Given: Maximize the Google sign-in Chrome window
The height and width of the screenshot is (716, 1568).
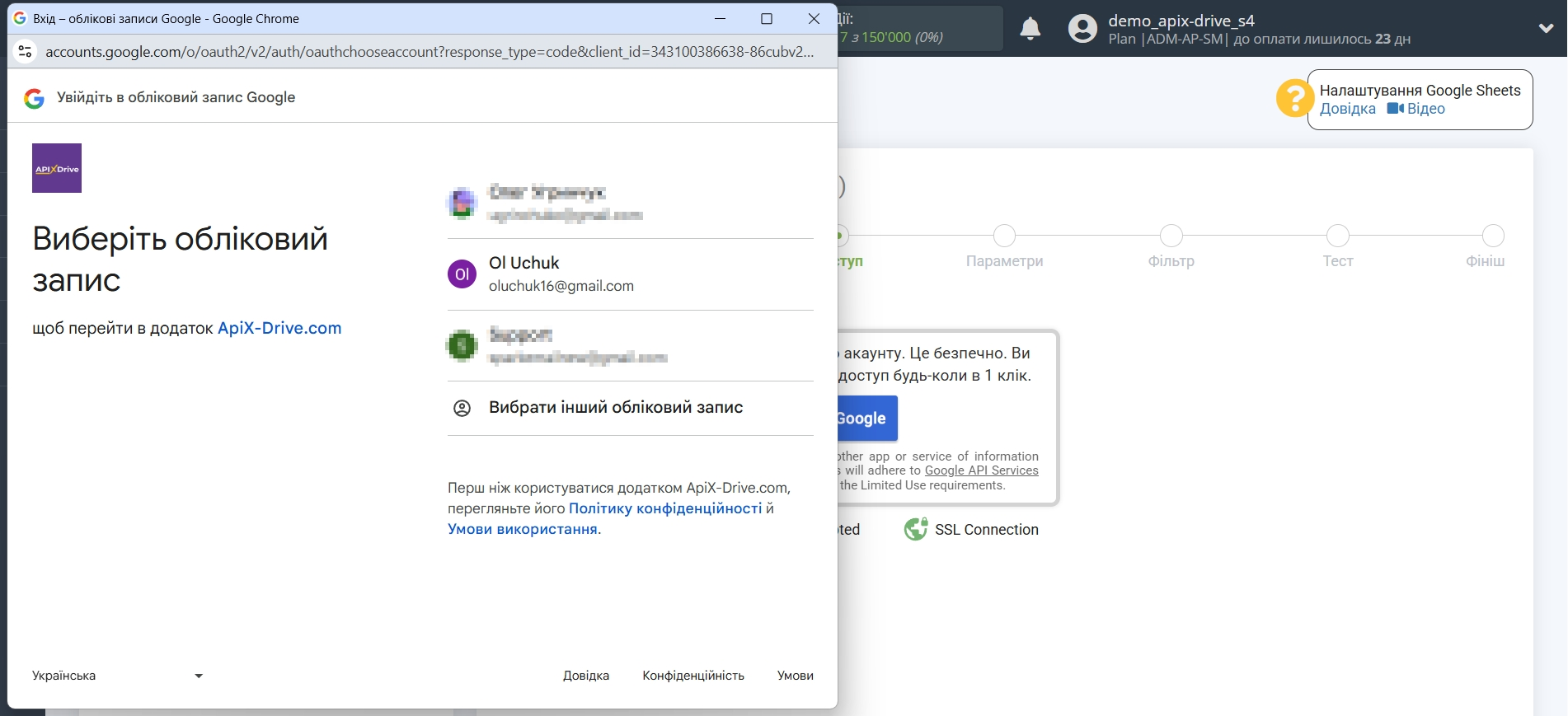Looking at the screenshot, I should (x=767, y=18).
